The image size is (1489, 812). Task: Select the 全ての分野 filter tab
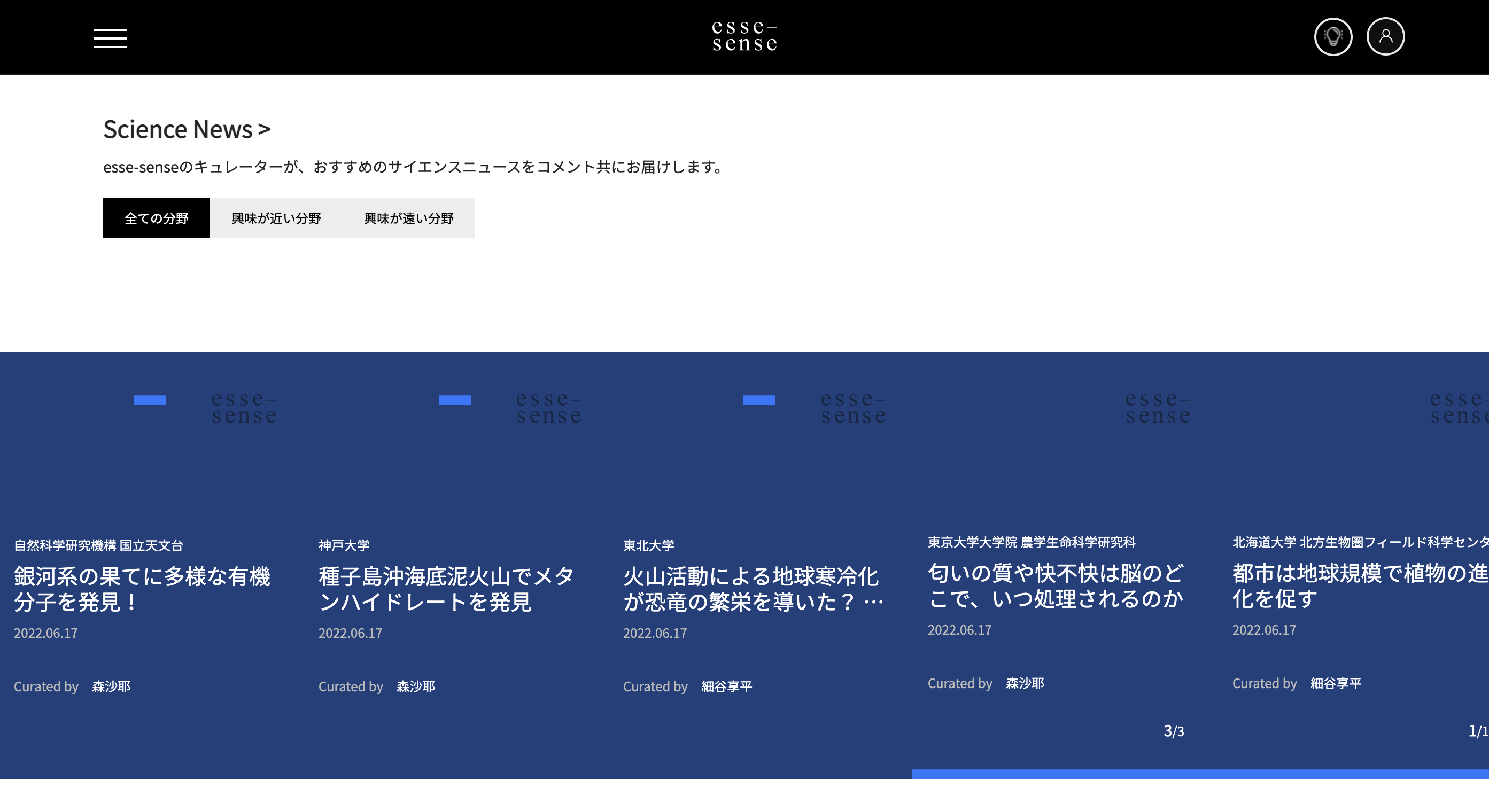pos(156,218)
